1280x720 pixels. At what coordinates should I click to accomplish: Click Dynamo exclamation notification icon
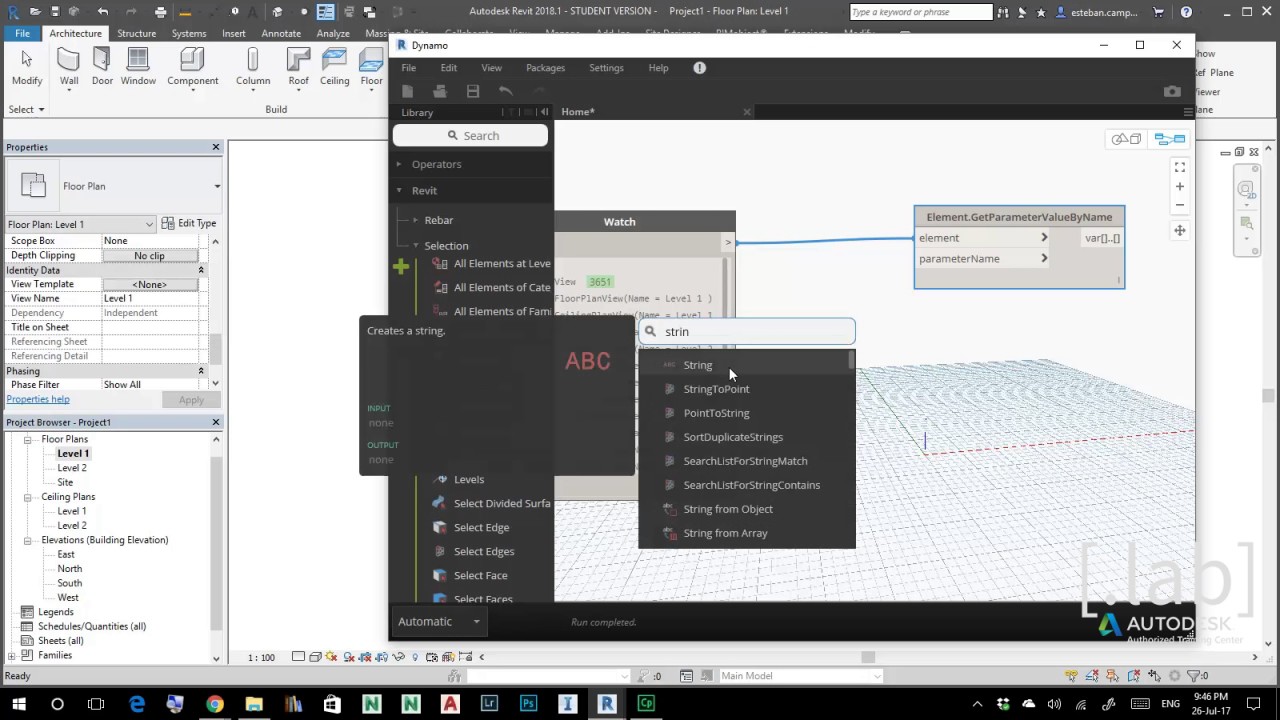[x=699, y=67]
